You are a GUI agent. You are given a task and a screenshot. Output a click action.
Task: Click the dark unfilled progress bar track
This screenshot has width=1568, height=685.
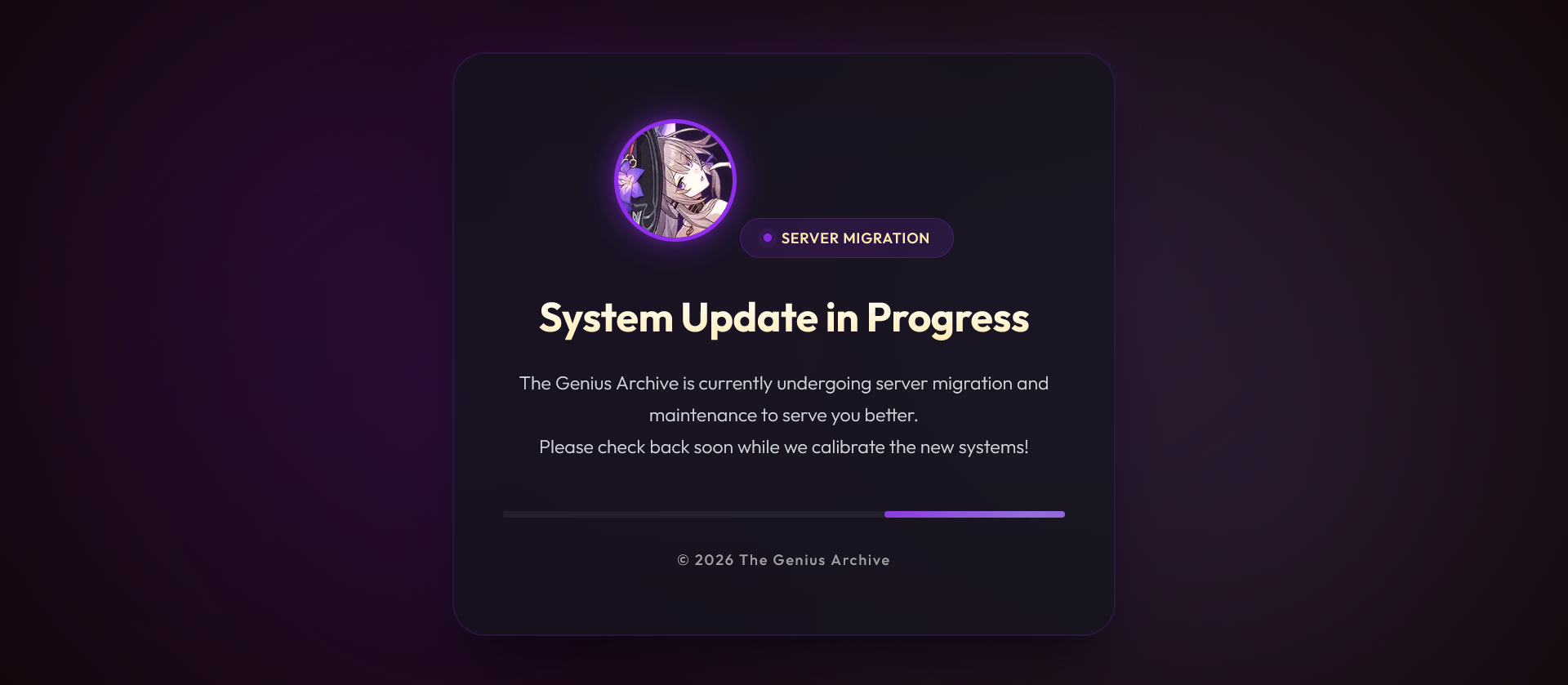pos(693,514)
